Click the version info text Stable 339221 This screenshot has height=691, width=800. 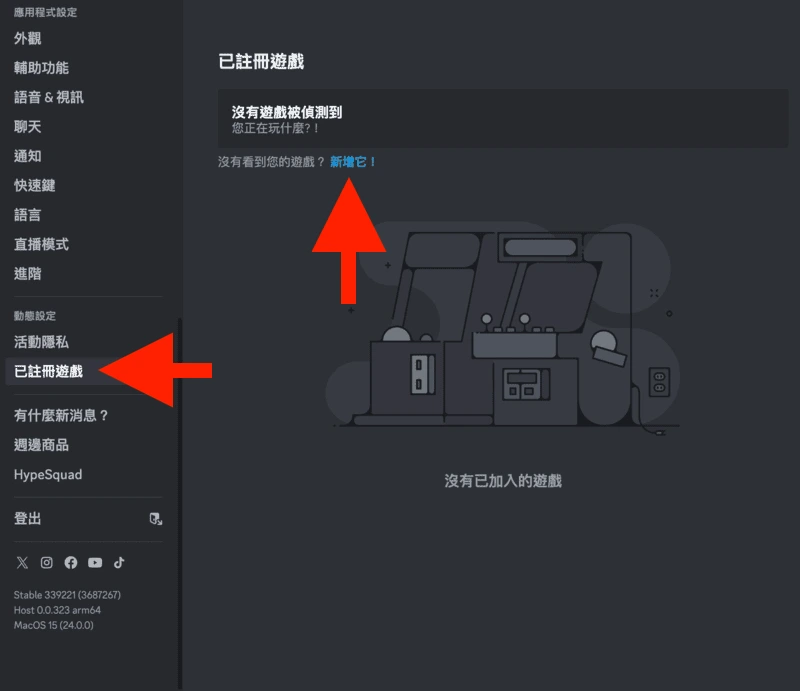coord(67,595)
